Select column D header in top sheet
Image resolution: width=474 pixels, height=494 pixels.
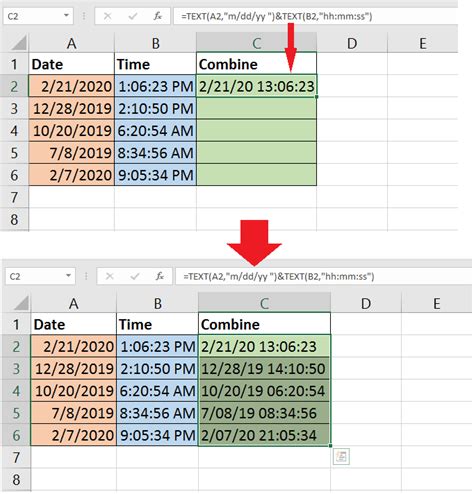coord(352,43)
